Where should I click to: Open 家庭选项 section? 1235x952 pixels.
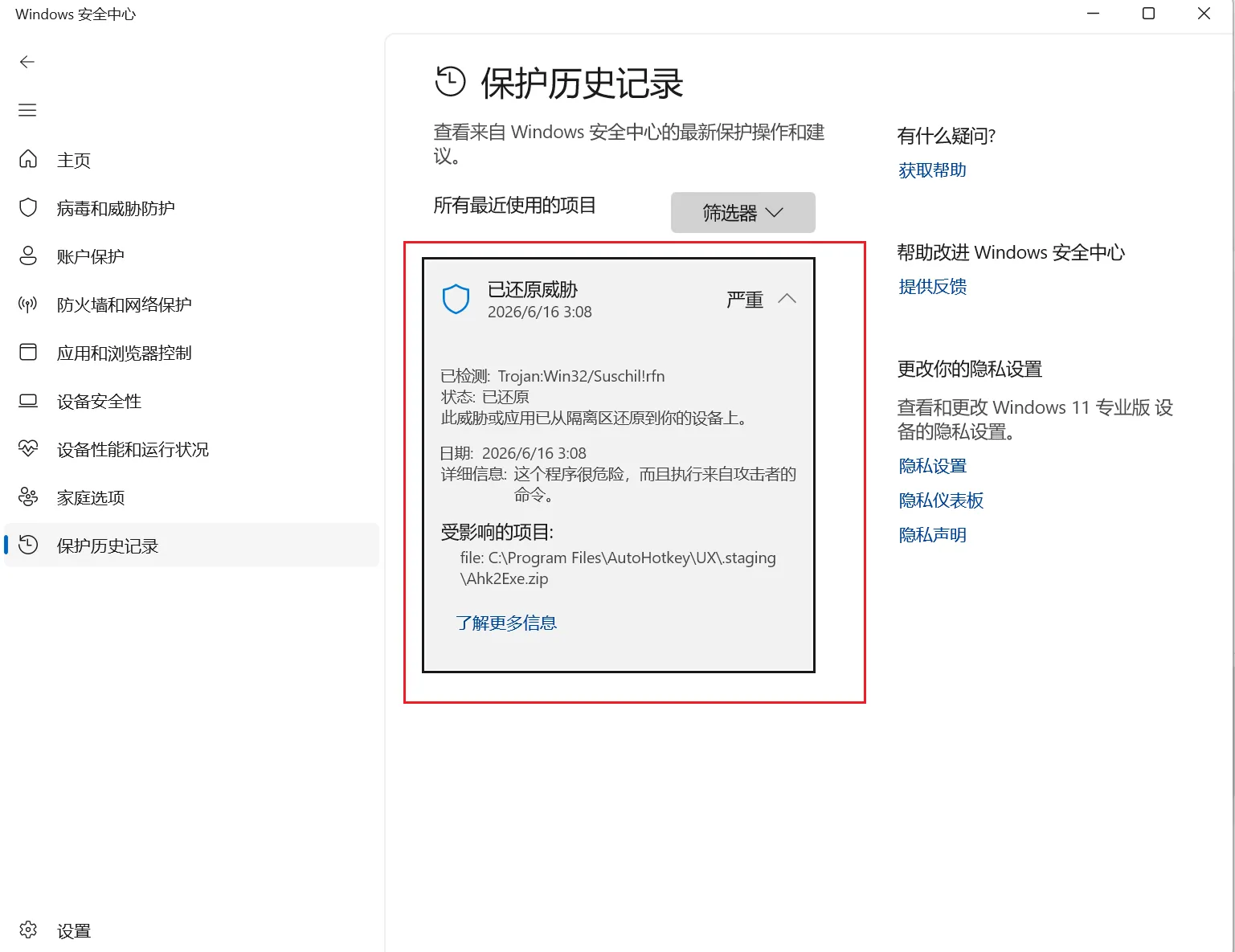[191, 497]
